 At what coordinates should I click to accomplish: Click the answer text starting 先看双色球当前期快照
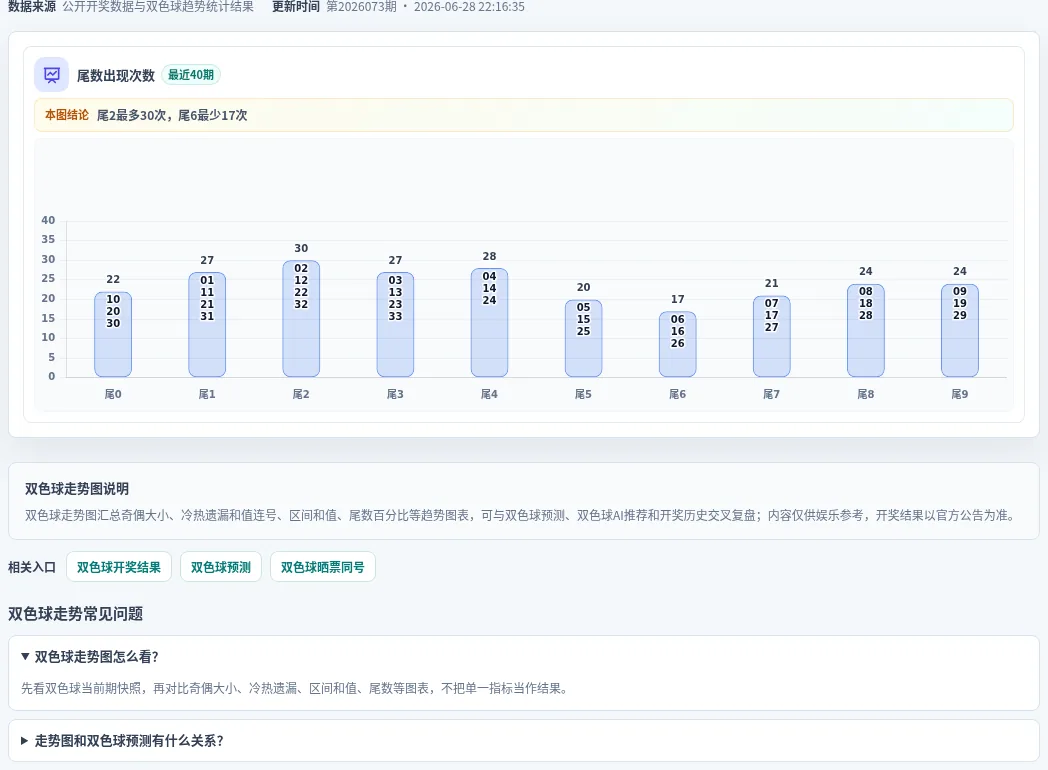[x=295, y=688]
